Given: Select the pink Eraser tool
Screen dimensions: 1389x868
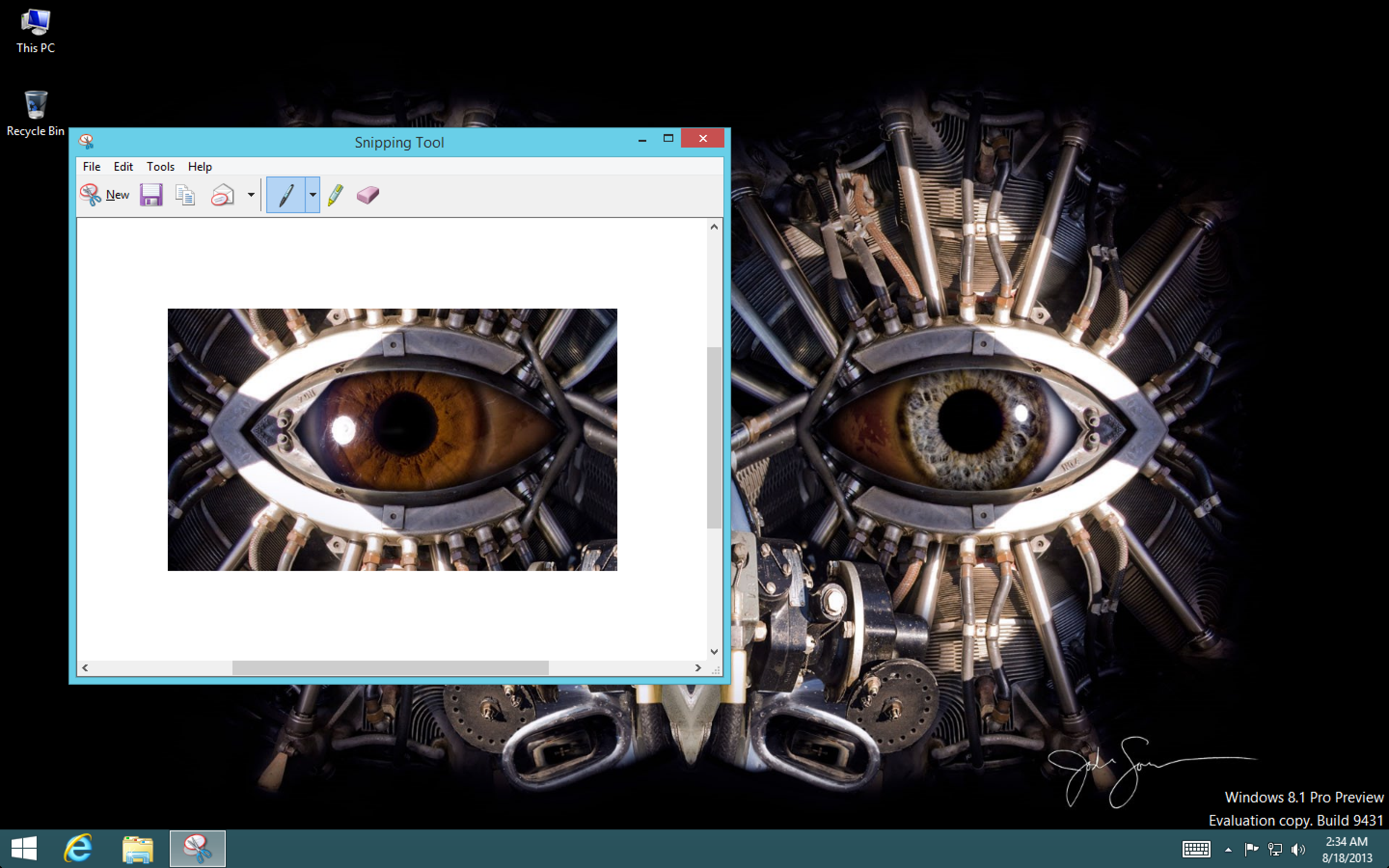Looking at the screenshot, I should [368, 195].
